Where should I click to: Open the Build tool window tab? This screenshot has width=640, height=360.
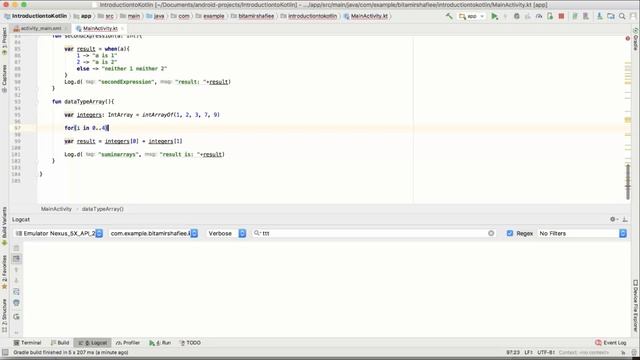[60, 343]
